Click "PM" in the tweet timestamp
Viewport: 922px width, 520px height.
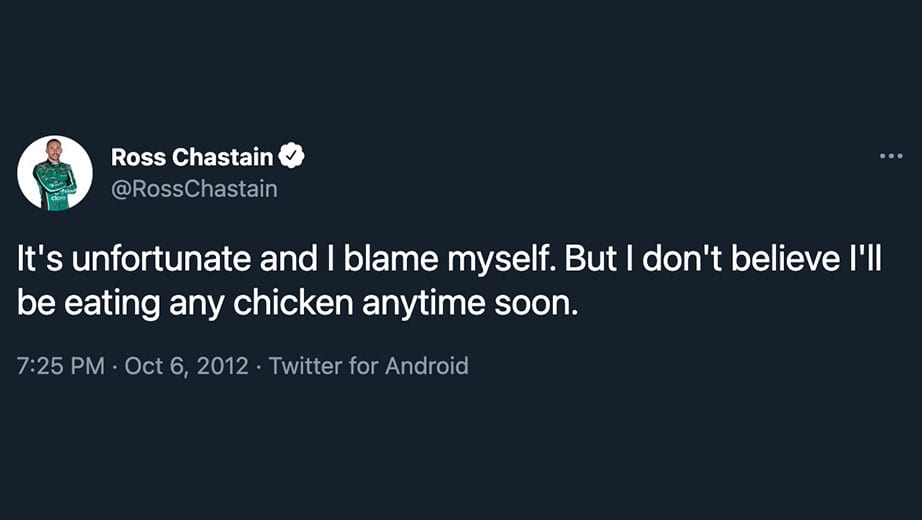(87, 366)
